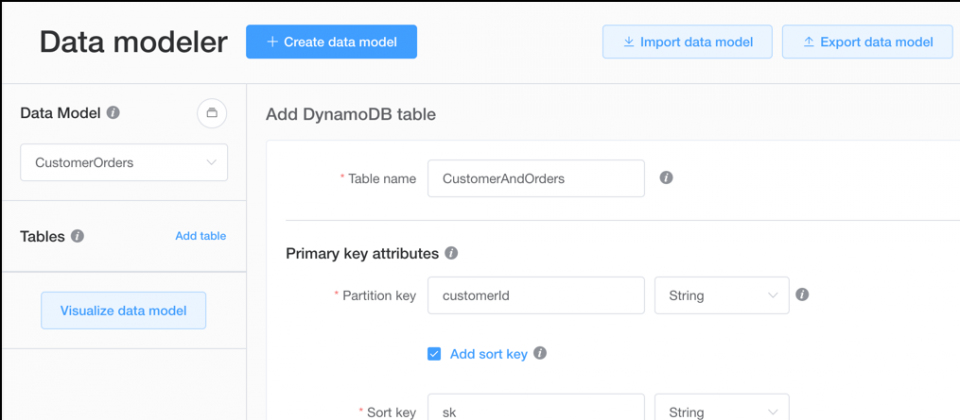Click the Add sort key label text
Viewport: 960px width, 420px height.
(489, 354)
